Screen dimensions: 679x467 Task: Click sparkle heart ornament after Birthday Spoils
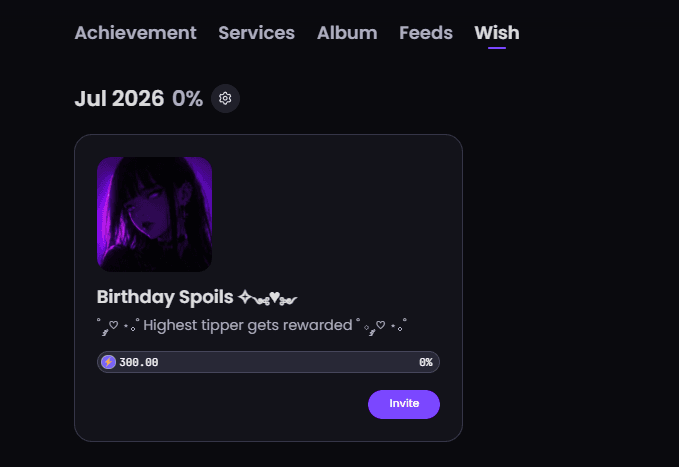click(268, 297)
